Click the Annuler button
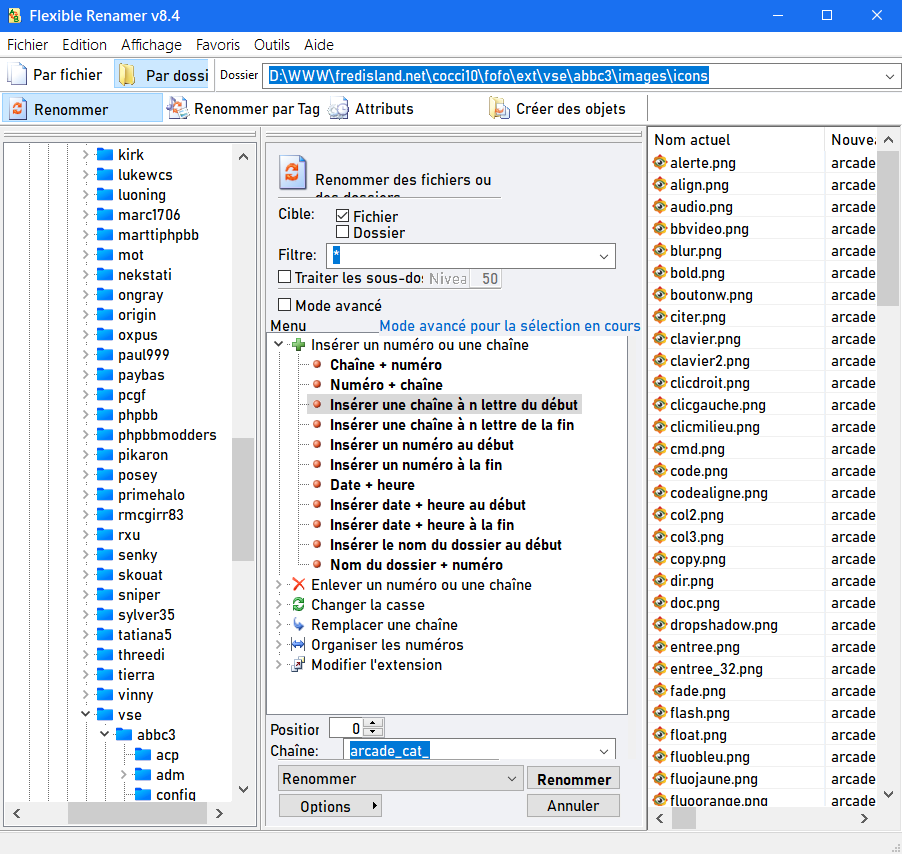The image size is (902, 854). tap(573, 806)
